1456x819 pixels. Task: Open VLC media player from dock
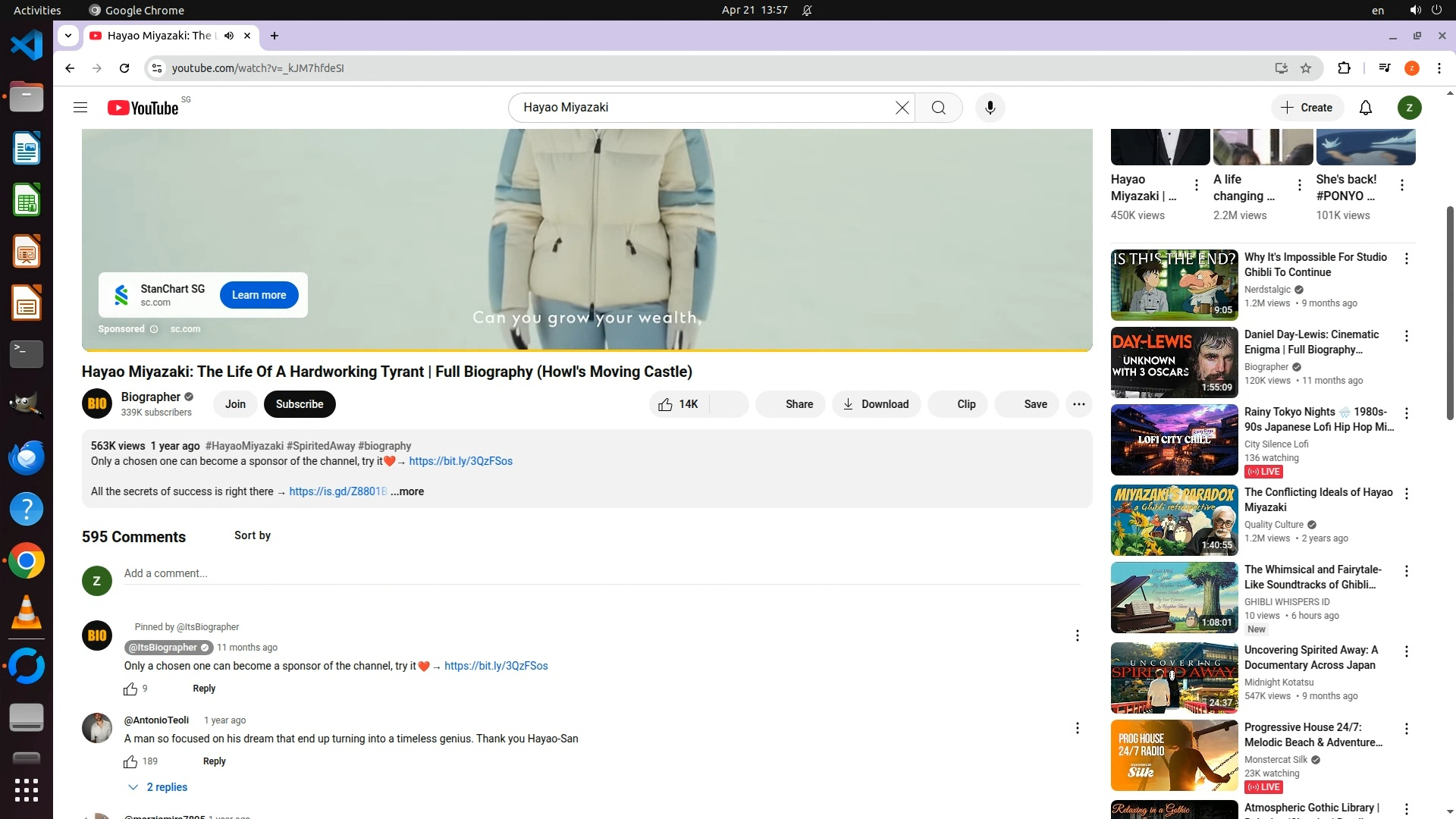click(27, 613)
